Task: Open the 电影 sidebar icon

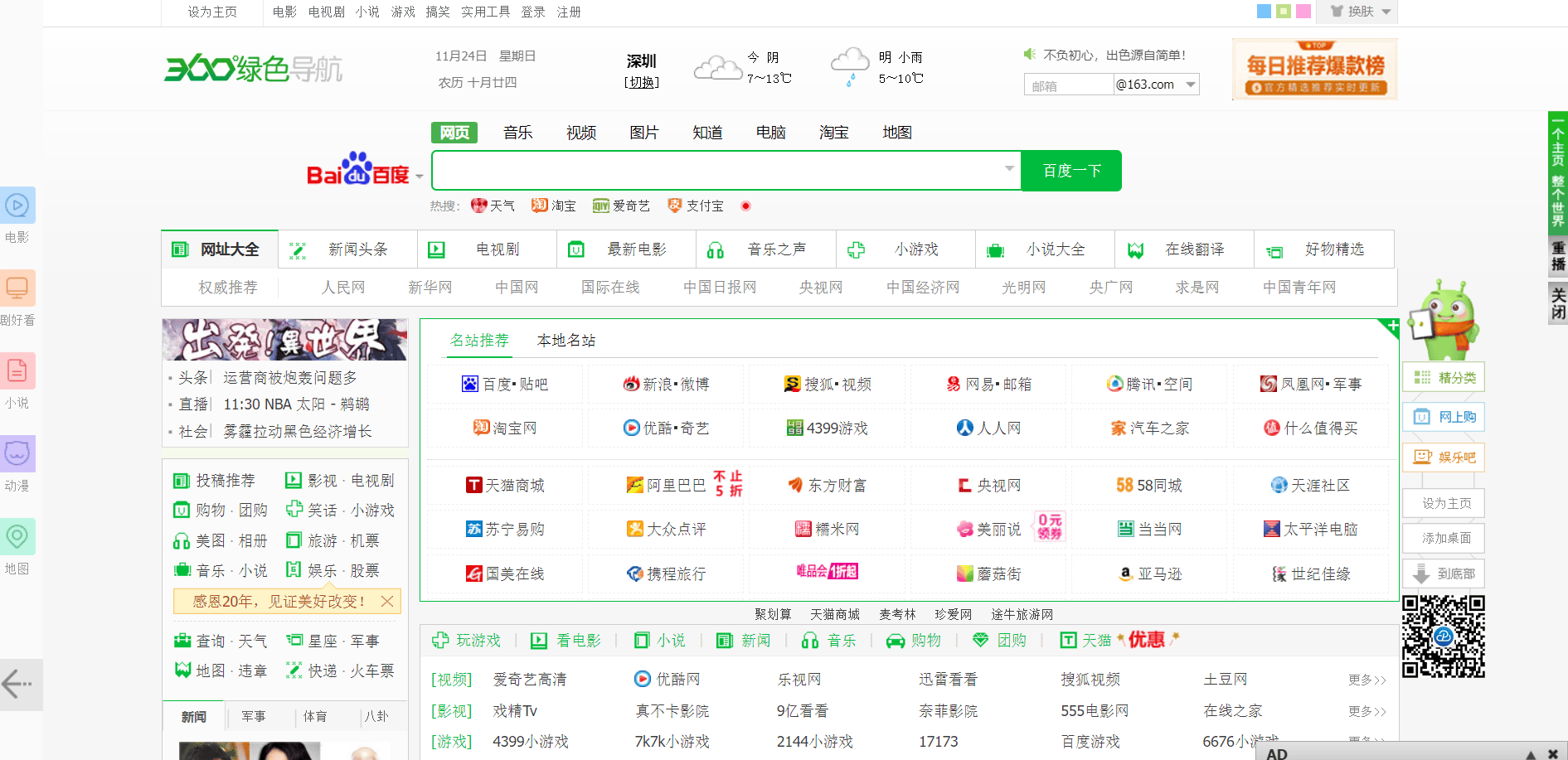Action: [17, 206]
